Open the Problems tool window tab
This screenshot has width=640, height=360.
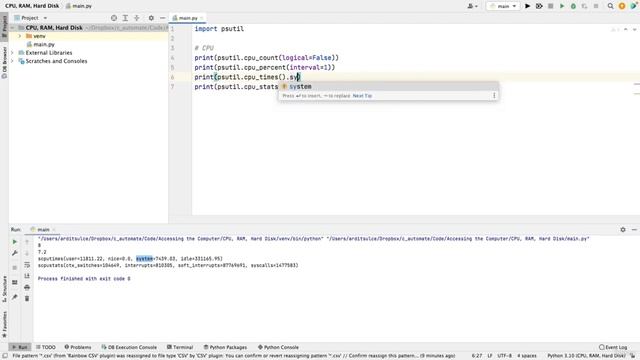click(x=78, y=347)
